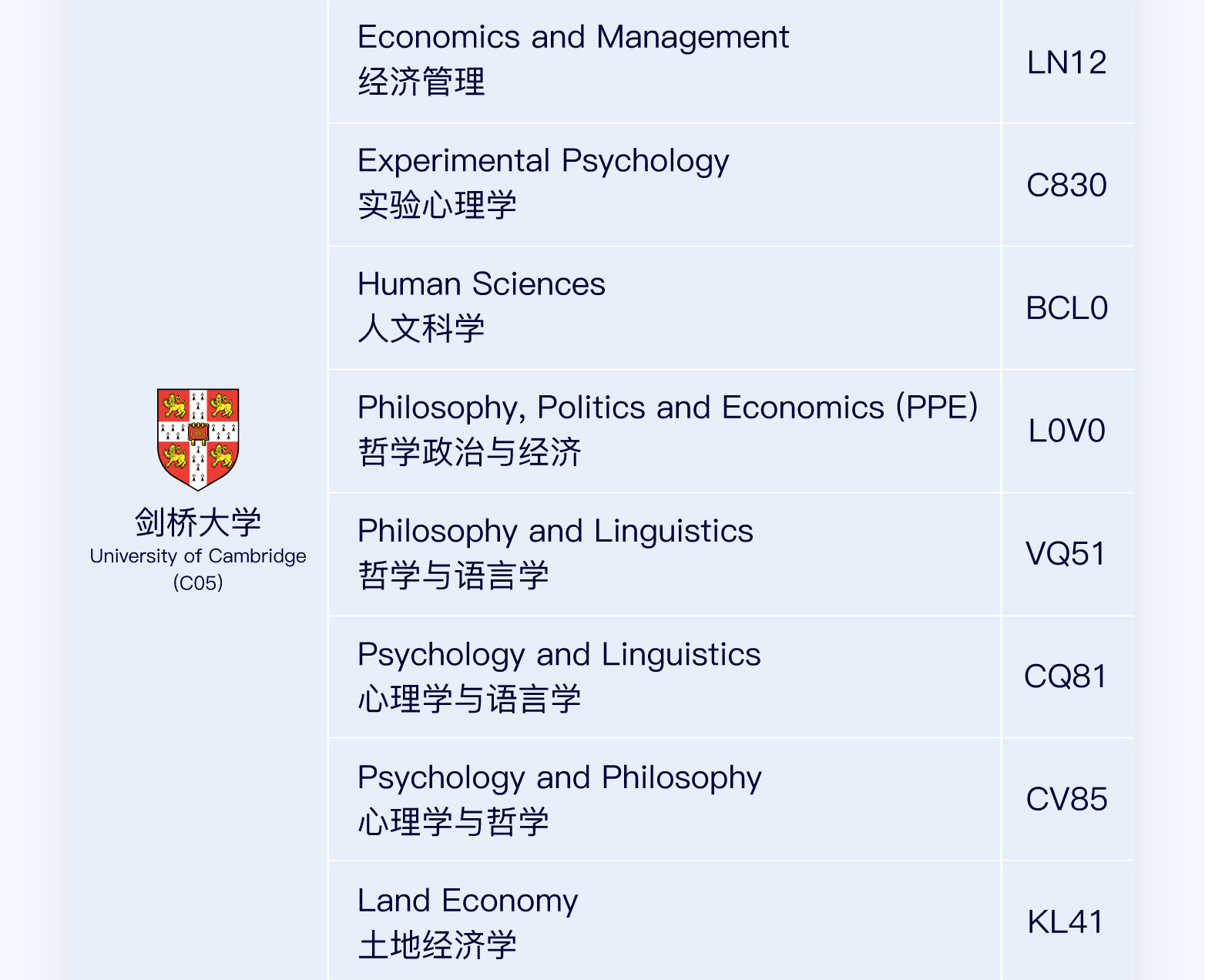Click course code KL41
The height and width of the screenshot is (980, 1205).
(1066, 921)
